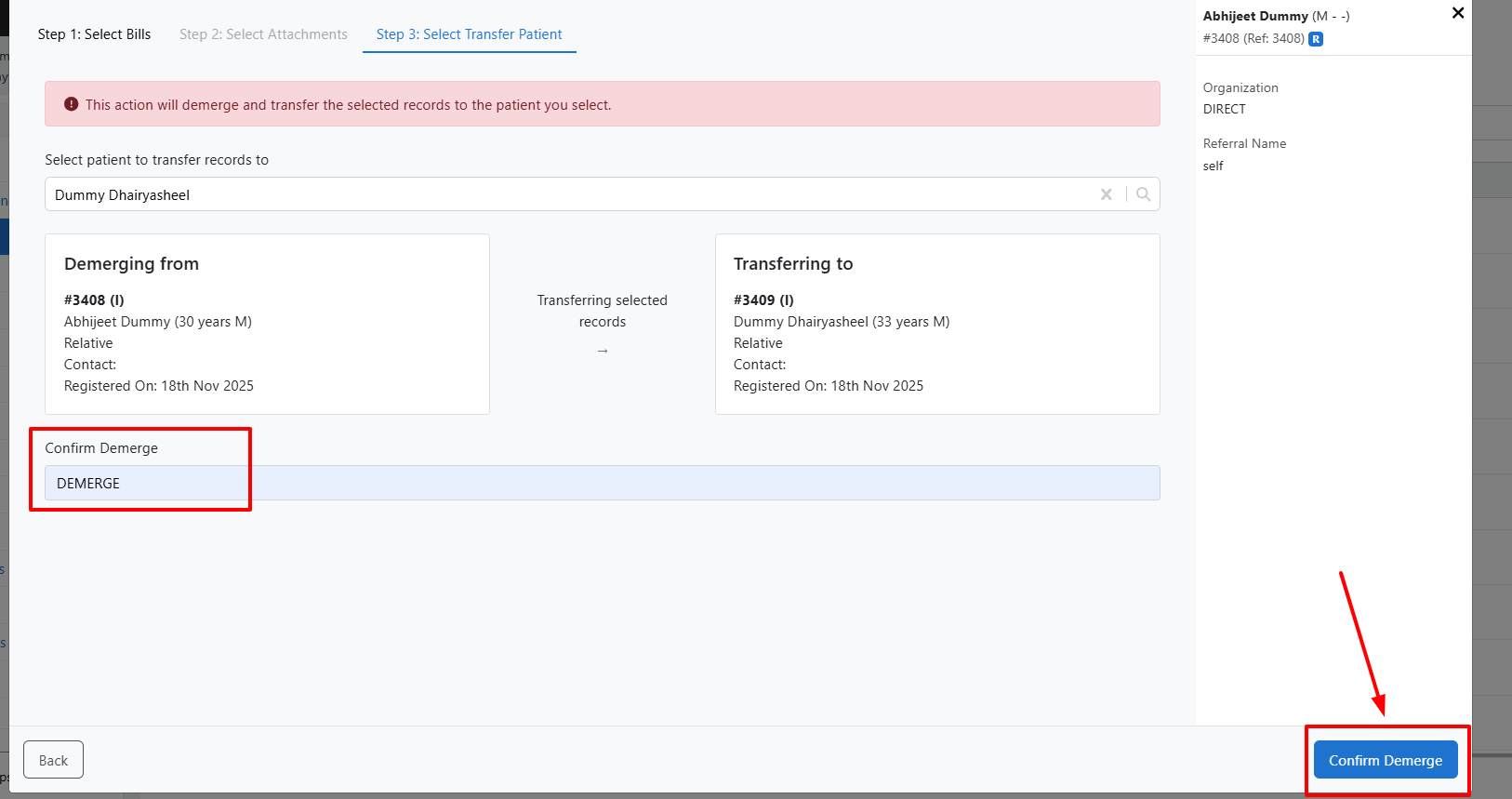Viewport: 1512px width, 799px height.
Task: Click 'Dummy Dhairyasheel (33 years M)' text
Action: click(x=842, y=322)
